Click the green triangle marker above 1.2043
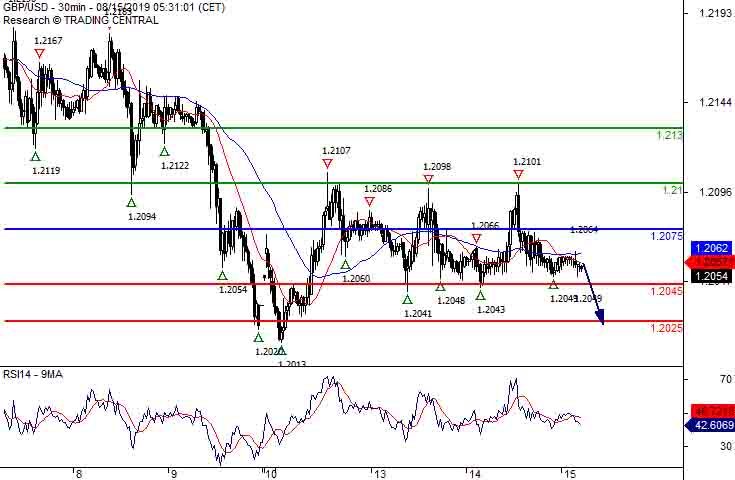 pos(480,295)
